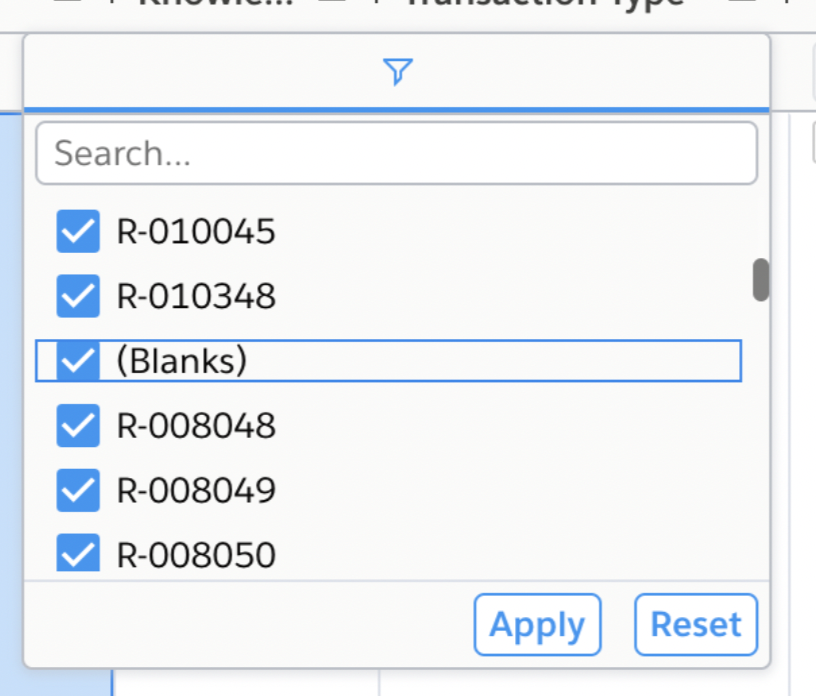Click the Search input field
Image resolution: width=816 pixels, height=696 pixels.
coord(396,153)
